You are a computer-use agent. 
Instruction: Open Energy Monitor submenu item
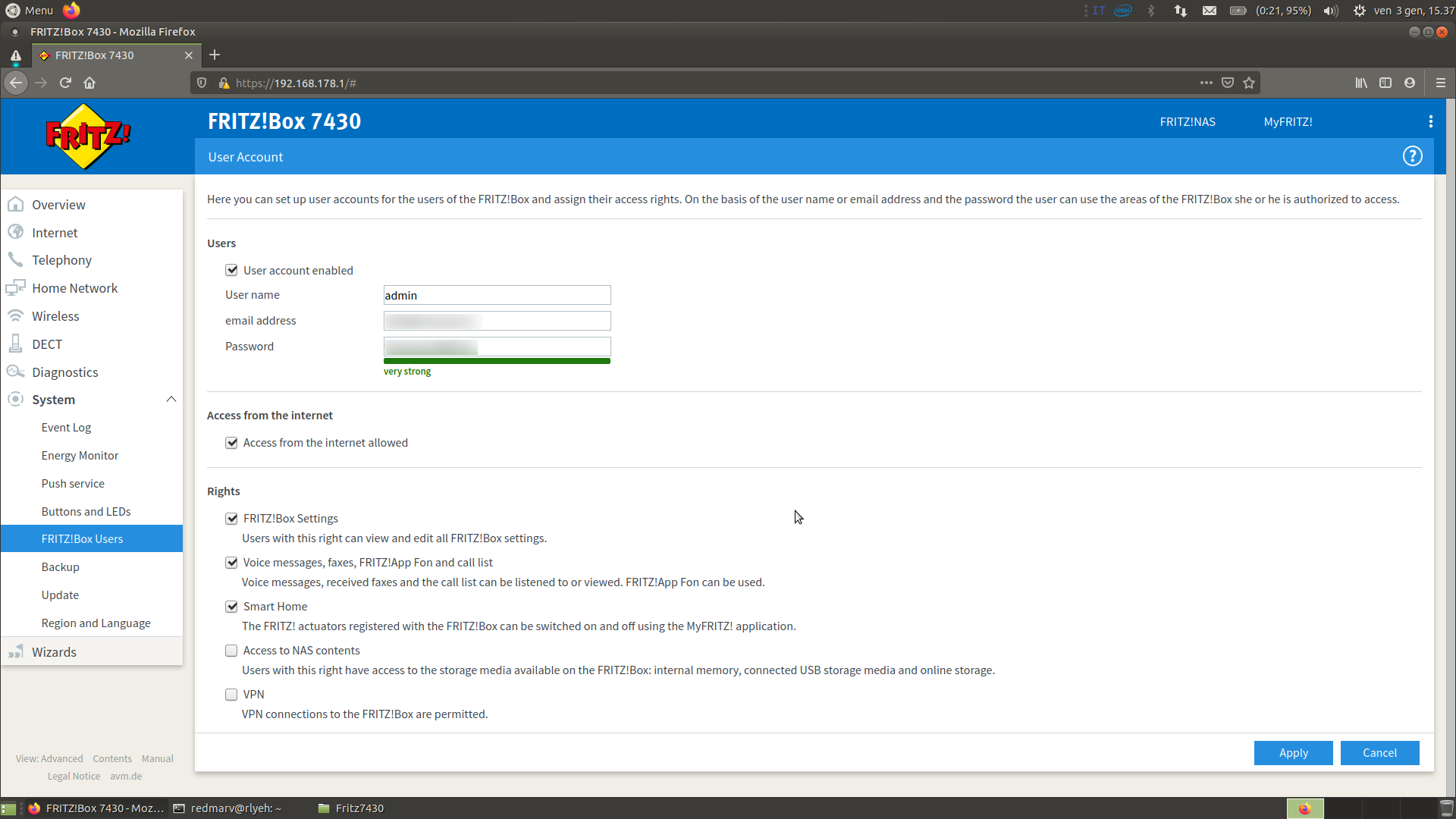point(92,456)
